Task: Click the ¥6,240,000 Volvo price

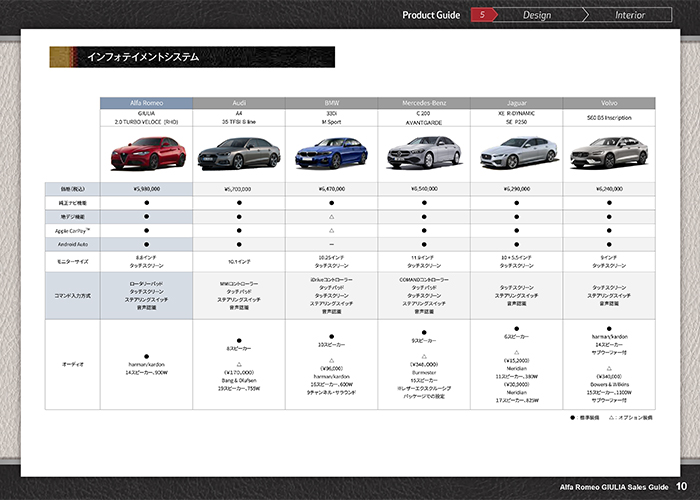Action: click(609, 189)
